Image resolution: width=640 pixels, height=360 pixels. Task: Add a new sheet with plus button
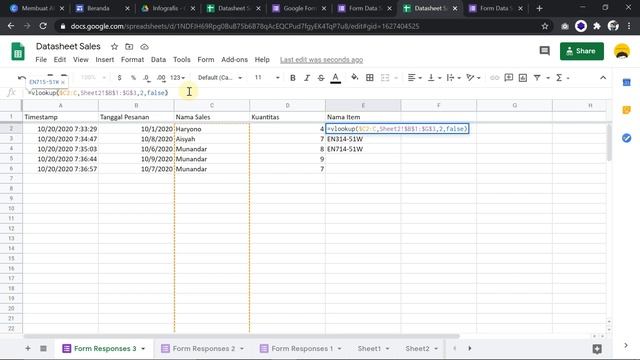point(28,349)
